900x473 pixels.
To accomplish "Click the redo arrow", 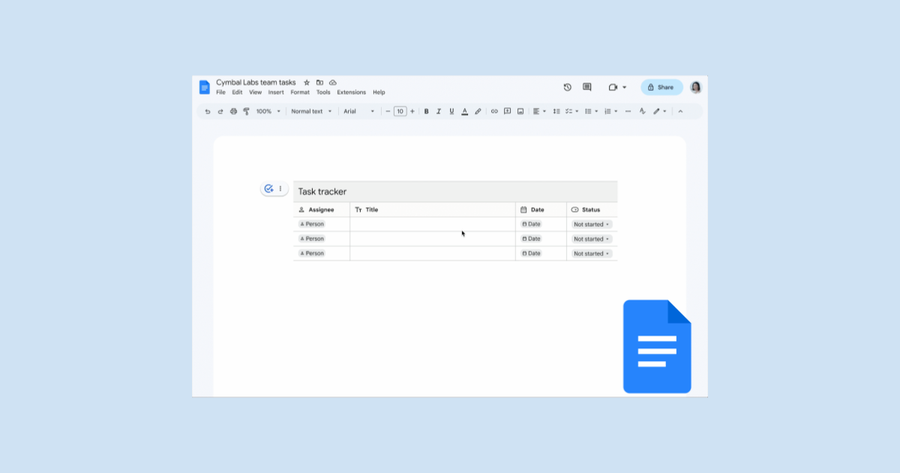I will pyautogui.click(x=220, y=111).
